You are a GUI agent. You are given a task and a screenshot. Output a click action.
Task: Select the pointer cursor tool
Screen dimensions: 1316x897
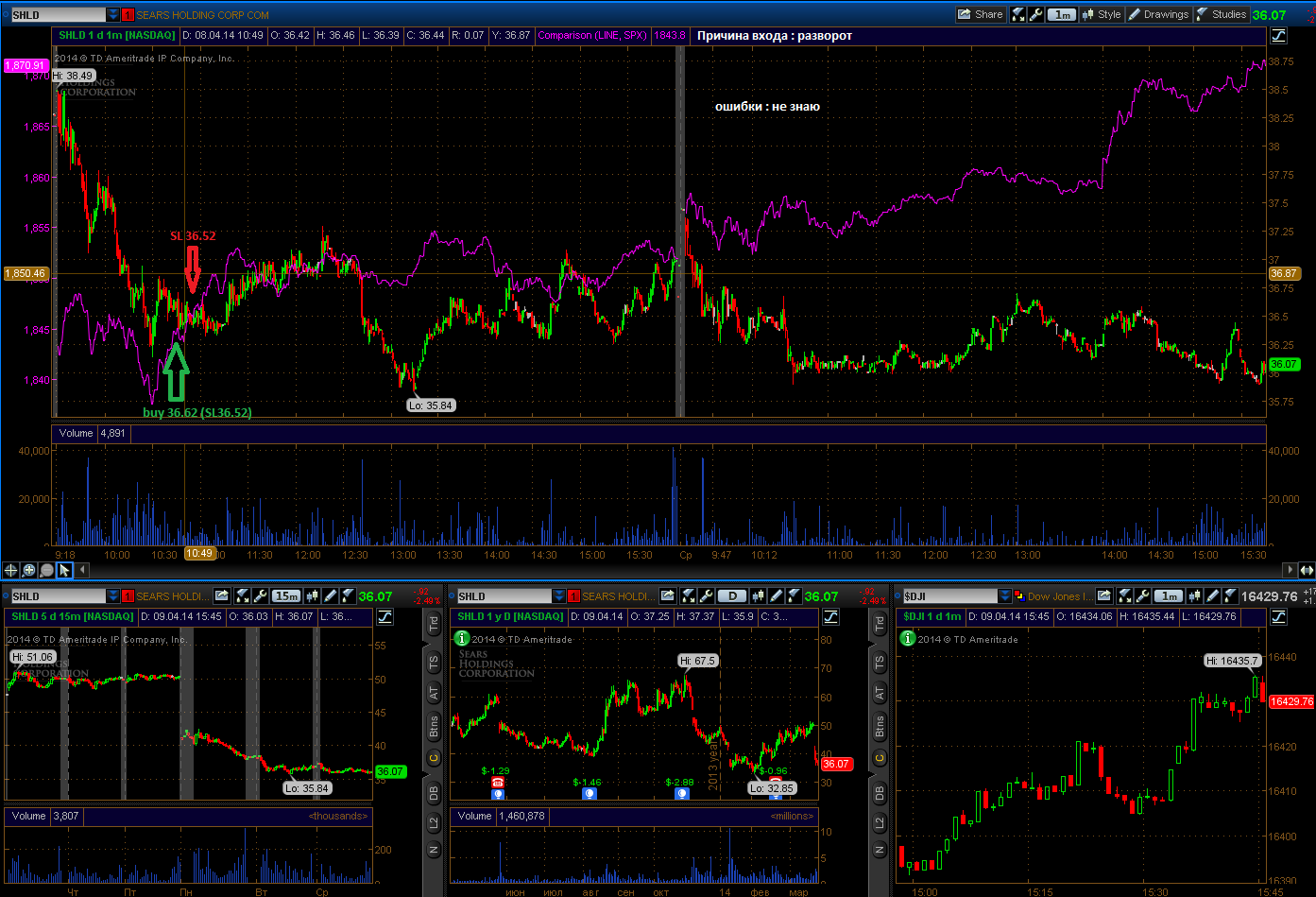click(64, 570)
